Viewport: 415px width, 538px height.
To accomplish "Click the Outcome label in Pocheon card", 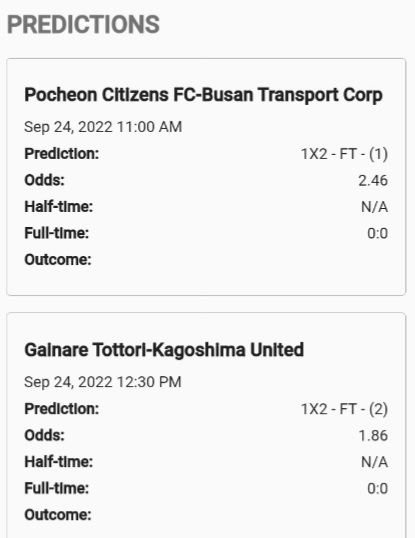I will 58,260.
